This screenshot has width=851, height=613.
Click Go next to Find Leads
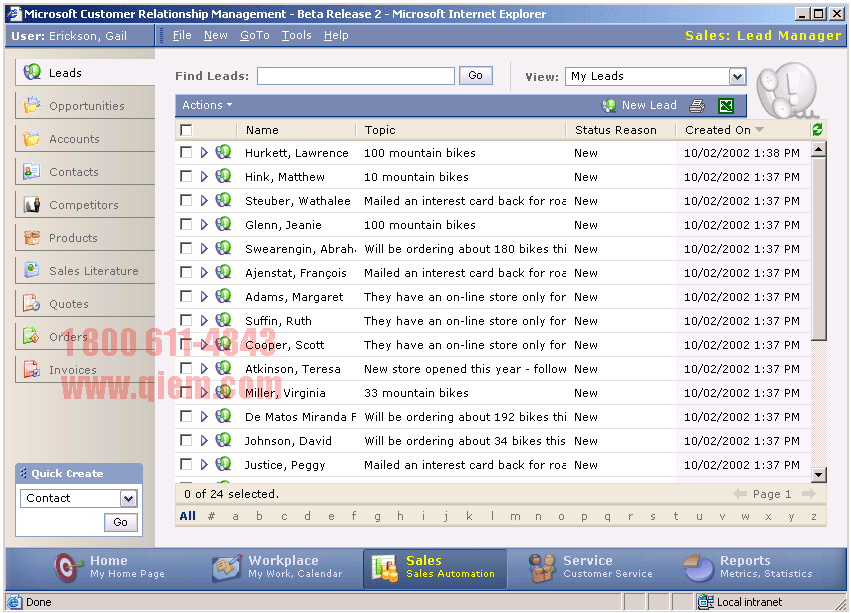coord(475,75)
